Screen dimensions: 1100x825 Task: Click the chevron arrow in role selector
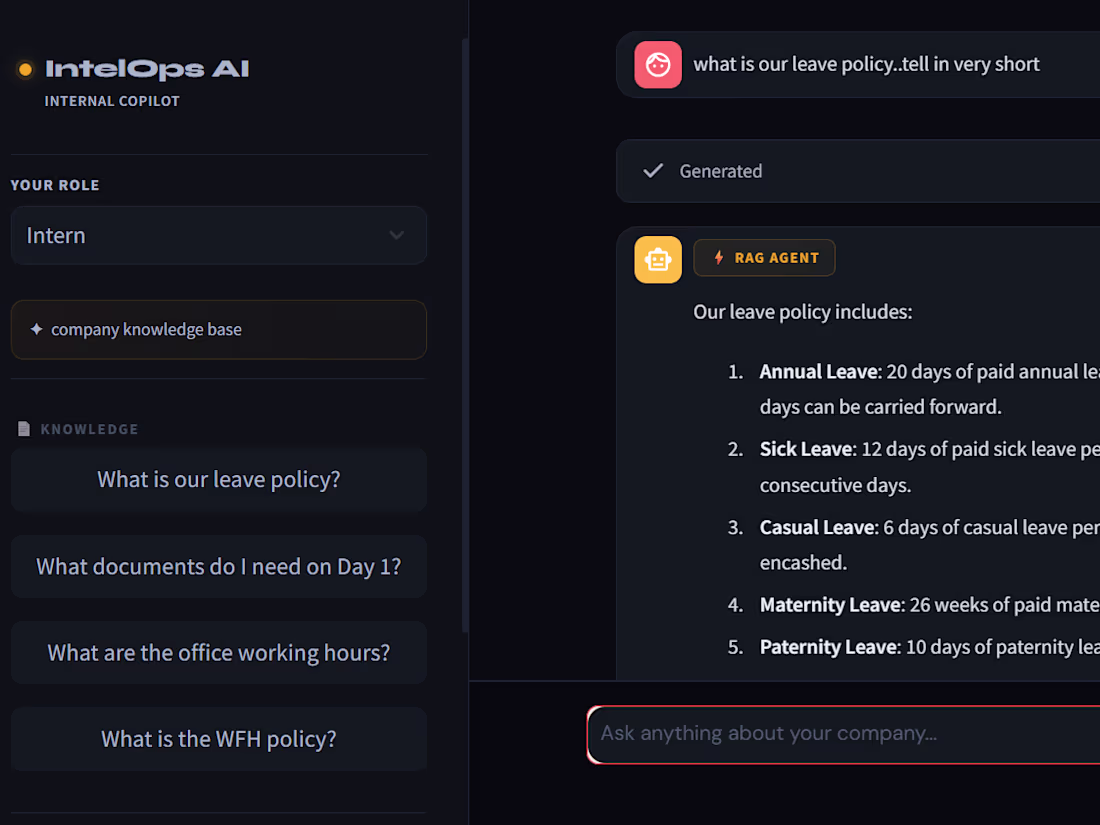click(396, 236)
